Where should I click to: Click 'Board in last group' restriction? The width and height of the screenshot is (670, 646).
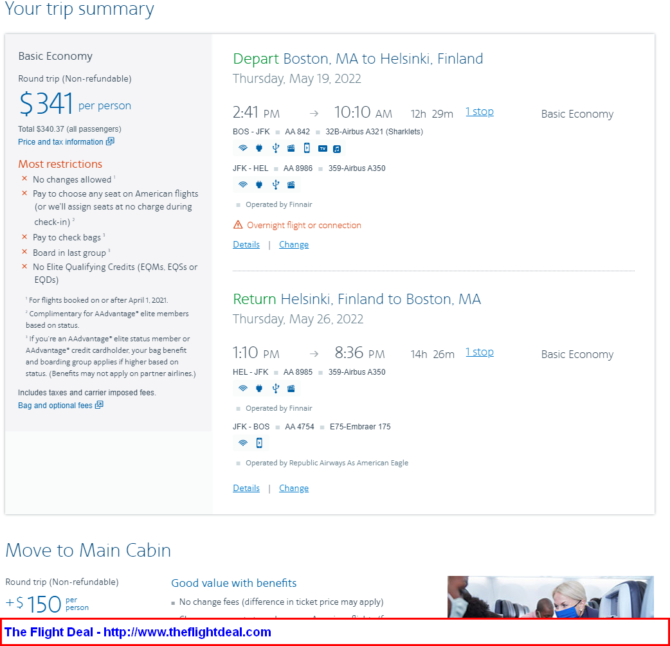[69, 253]
